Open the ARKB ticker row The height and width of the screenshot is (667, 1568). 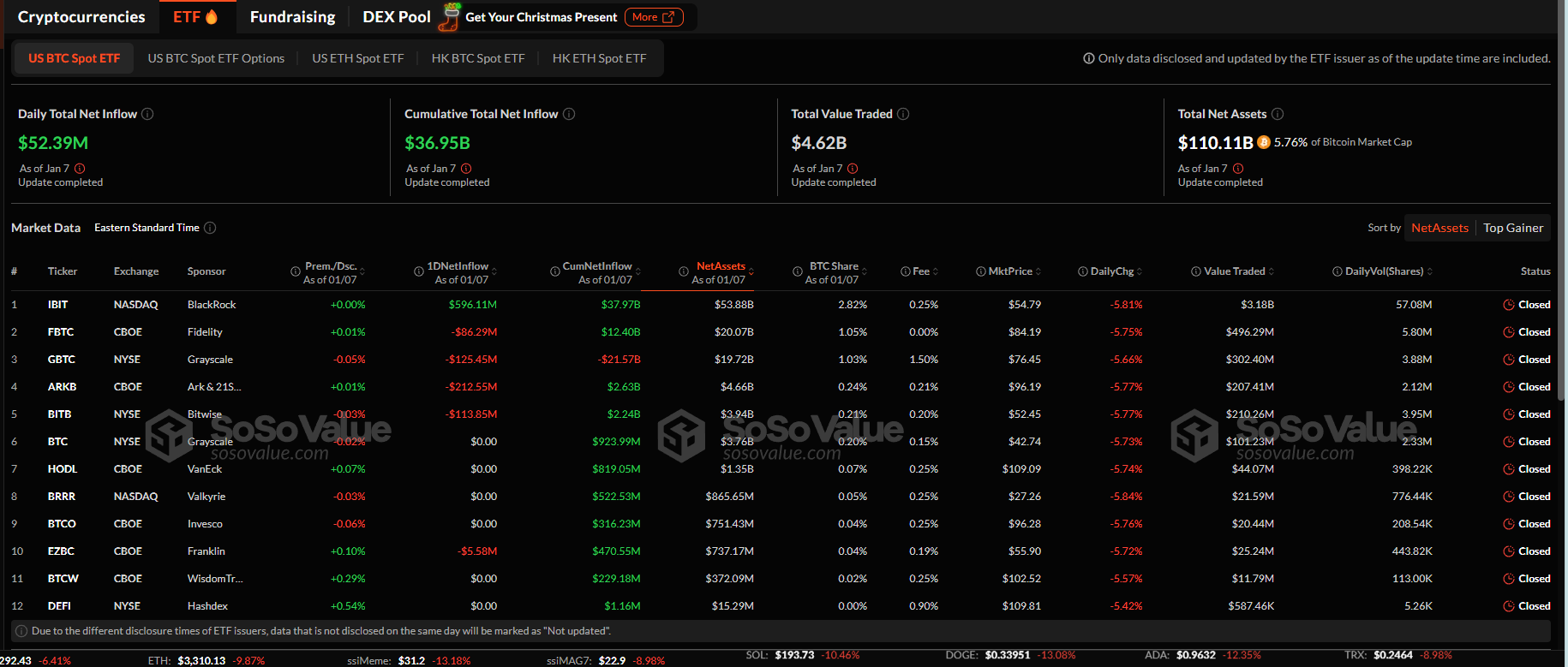coord(781,387)
